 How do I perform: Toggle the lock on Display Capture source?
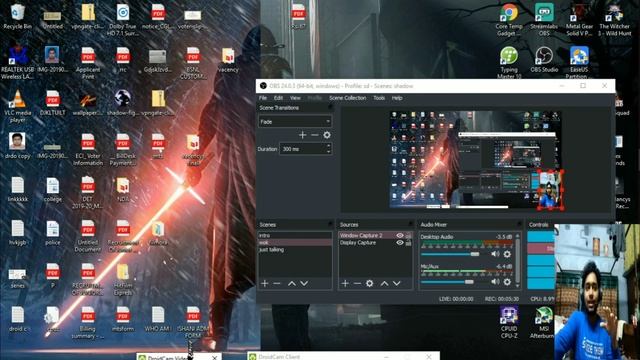pyautogui.click(x=409, y=242)
